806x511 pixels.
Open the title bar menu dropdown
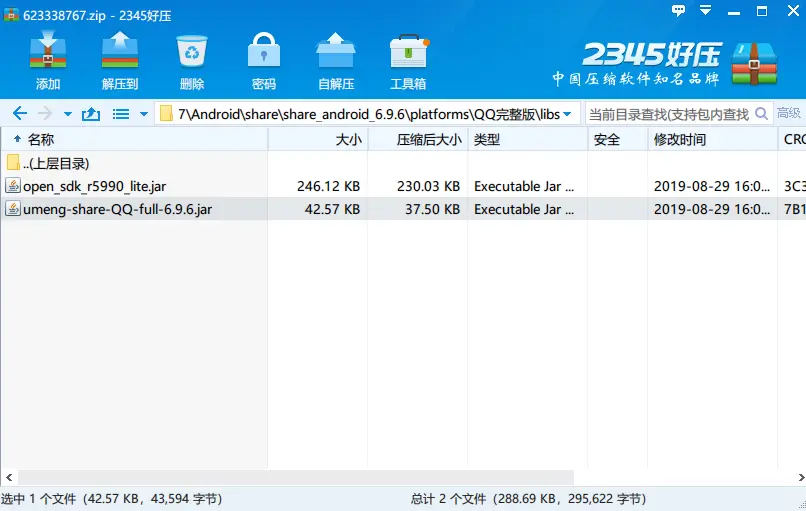tap(706, 10)
